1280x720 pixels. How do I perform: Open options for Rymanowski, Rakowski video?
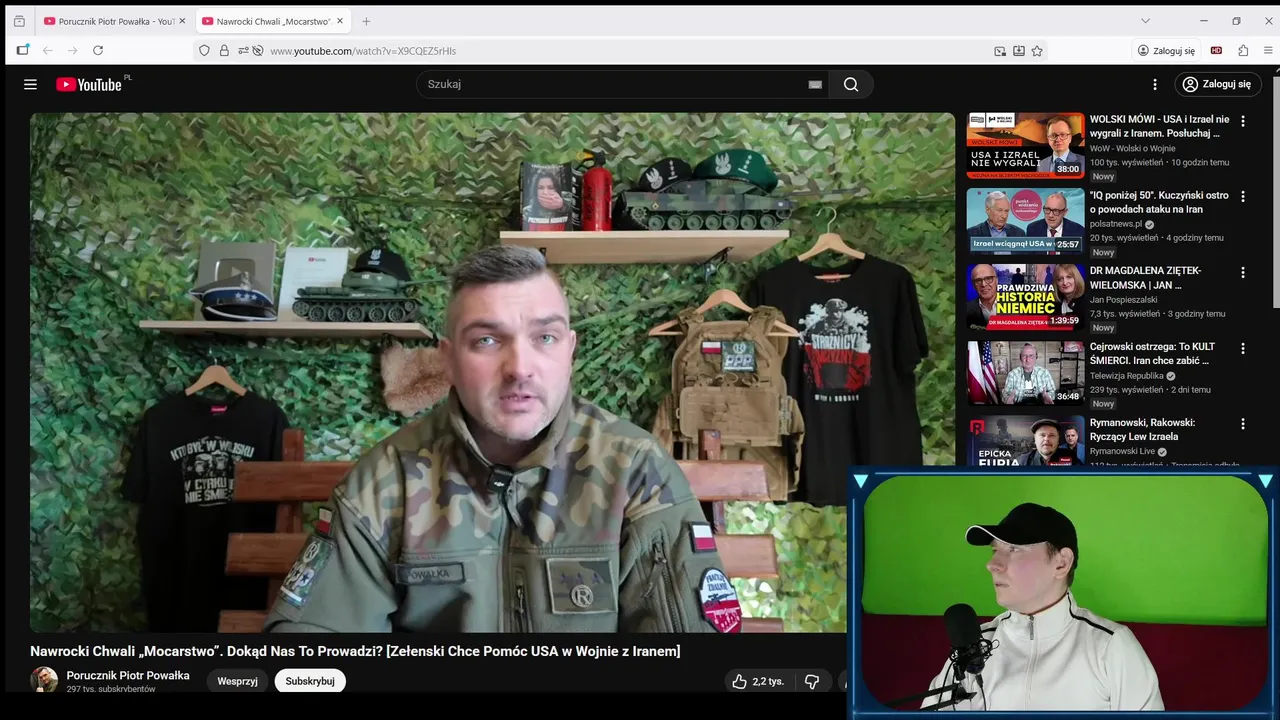[1243, 424]
